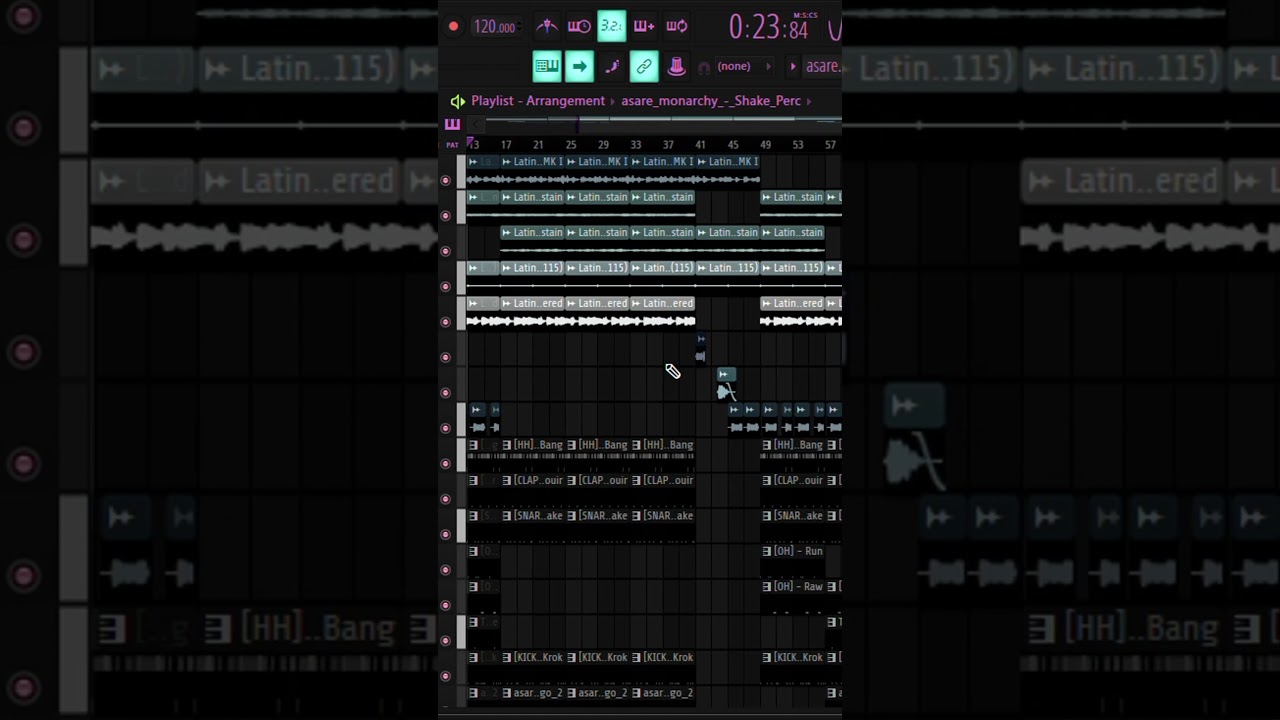Jump to bar 17 on timeline

coord(506,145)
